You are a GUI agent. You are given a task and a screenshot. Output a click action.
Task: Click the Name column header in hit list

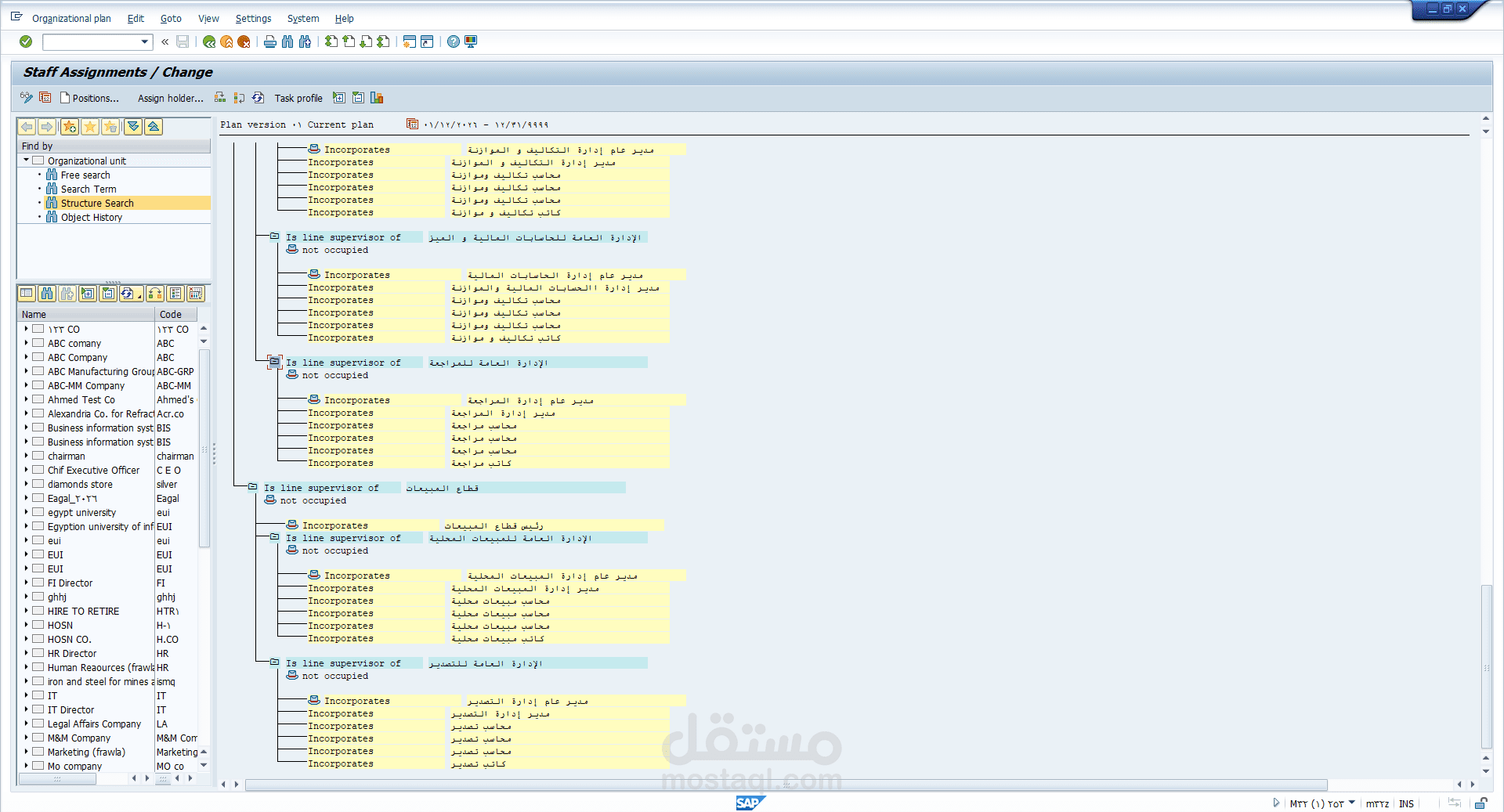86,314
